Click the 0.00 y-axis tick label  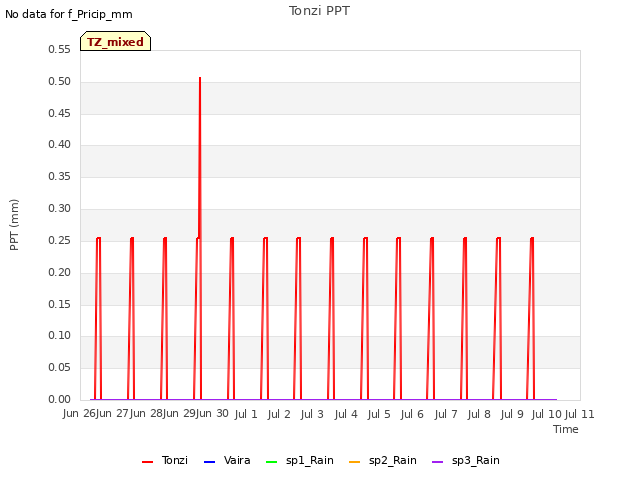(60, 399)
